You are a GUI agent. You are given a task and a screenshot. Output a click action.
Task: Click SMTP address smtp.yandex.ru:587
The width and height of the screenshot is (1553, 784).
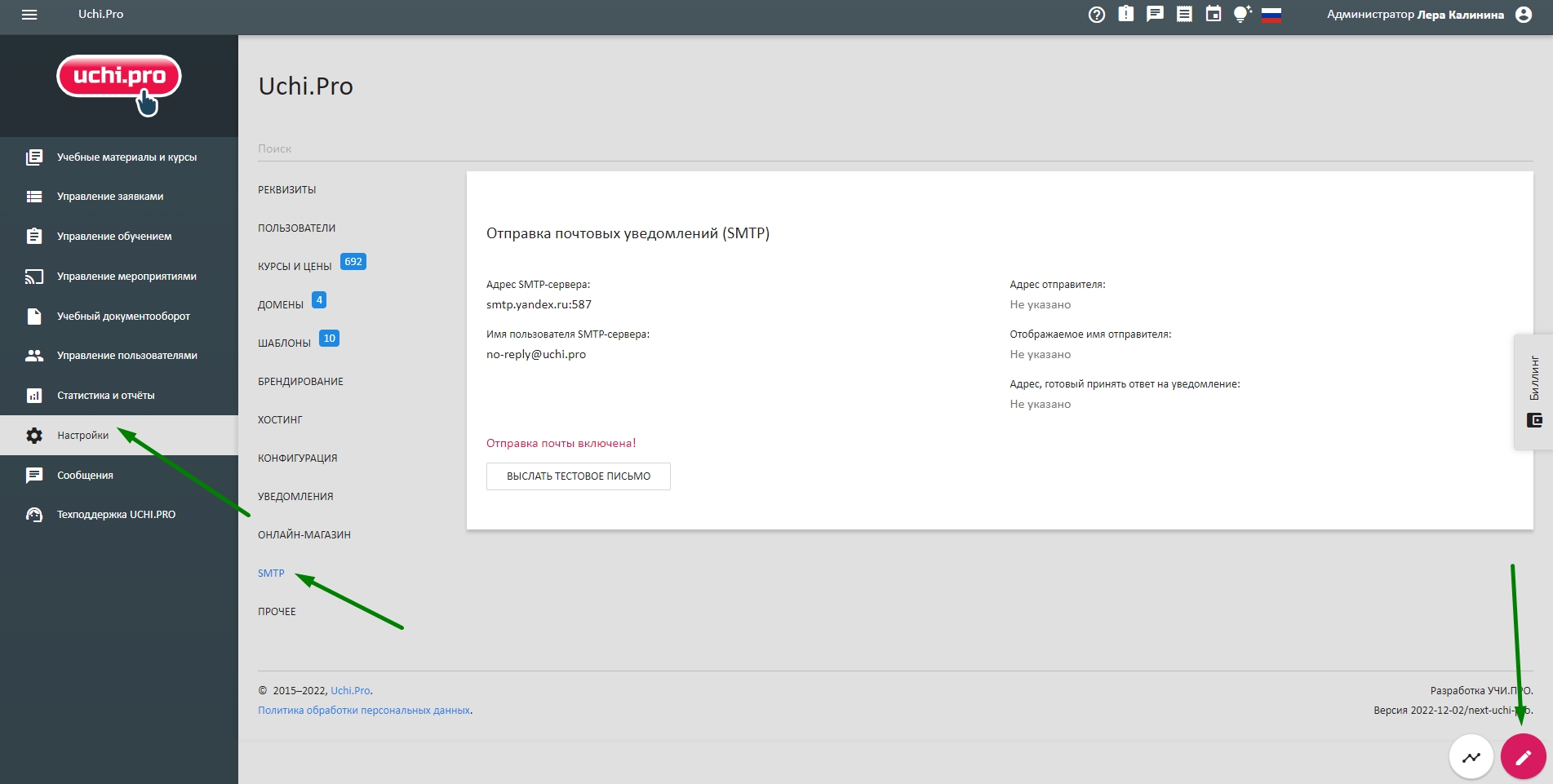pos(539,304)
